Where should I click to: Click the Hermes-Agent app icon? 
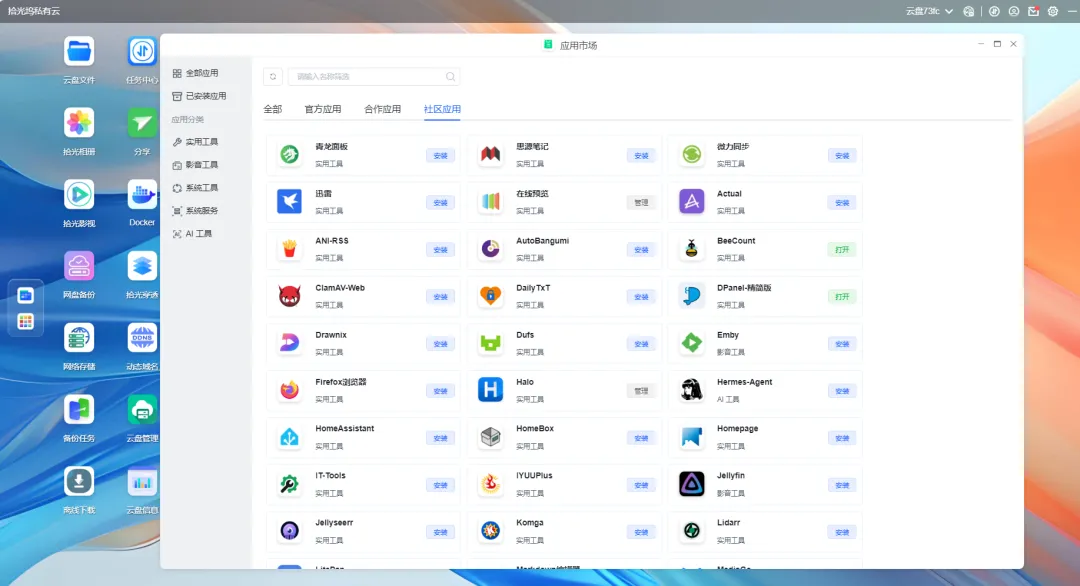(x=692, y=390)
